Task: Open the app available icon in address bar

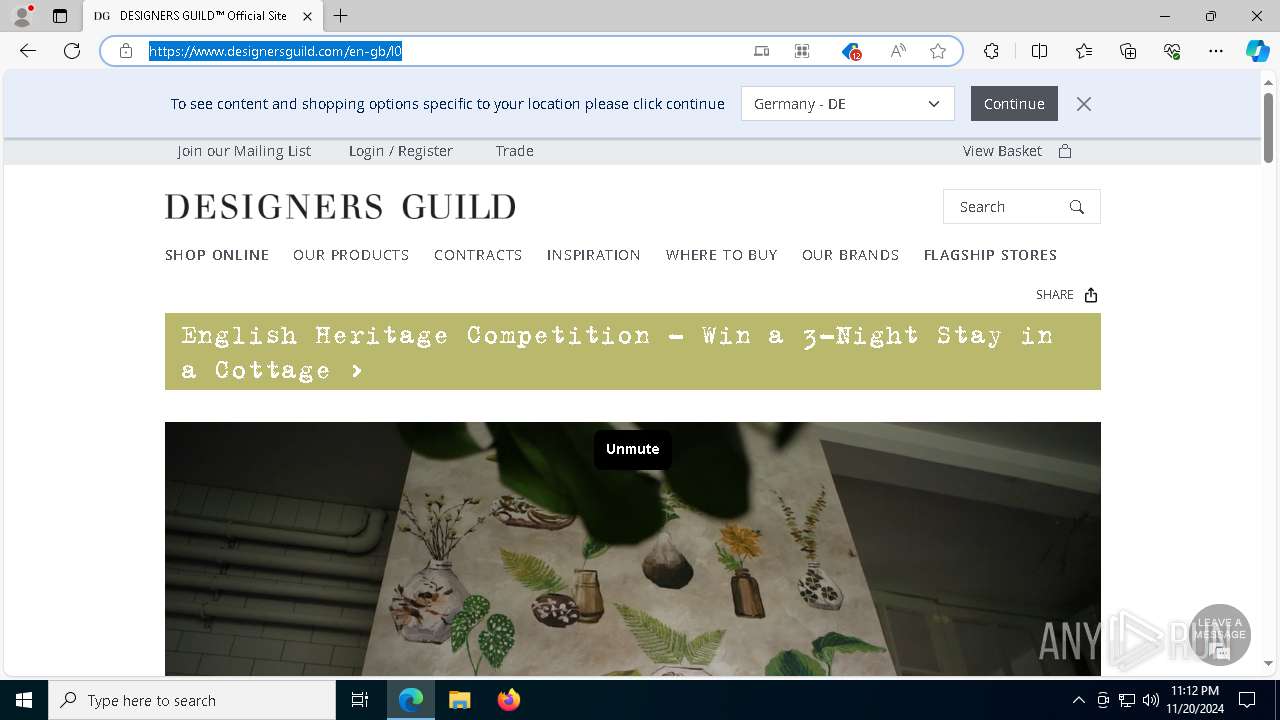Action: pyautogui.click(x=761, y=51)
